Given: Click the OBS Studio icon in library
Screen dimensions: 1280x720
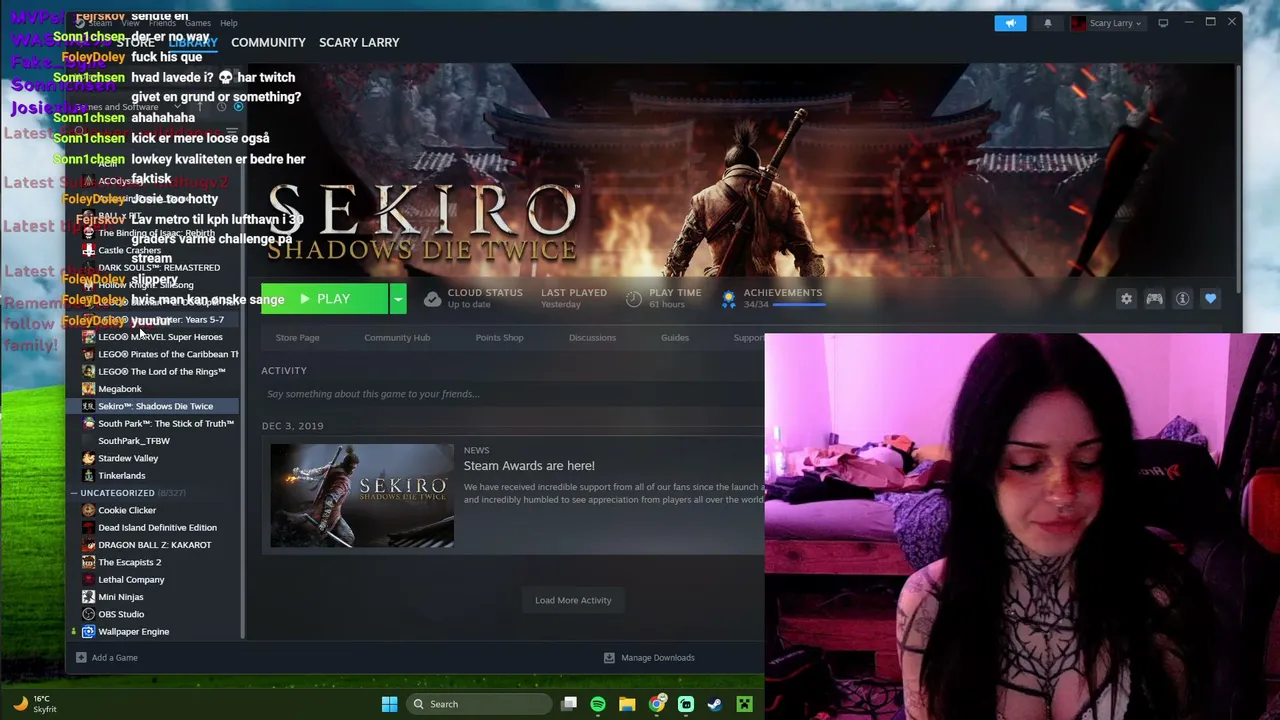Looking at the screenshot, I should (88, 614).
